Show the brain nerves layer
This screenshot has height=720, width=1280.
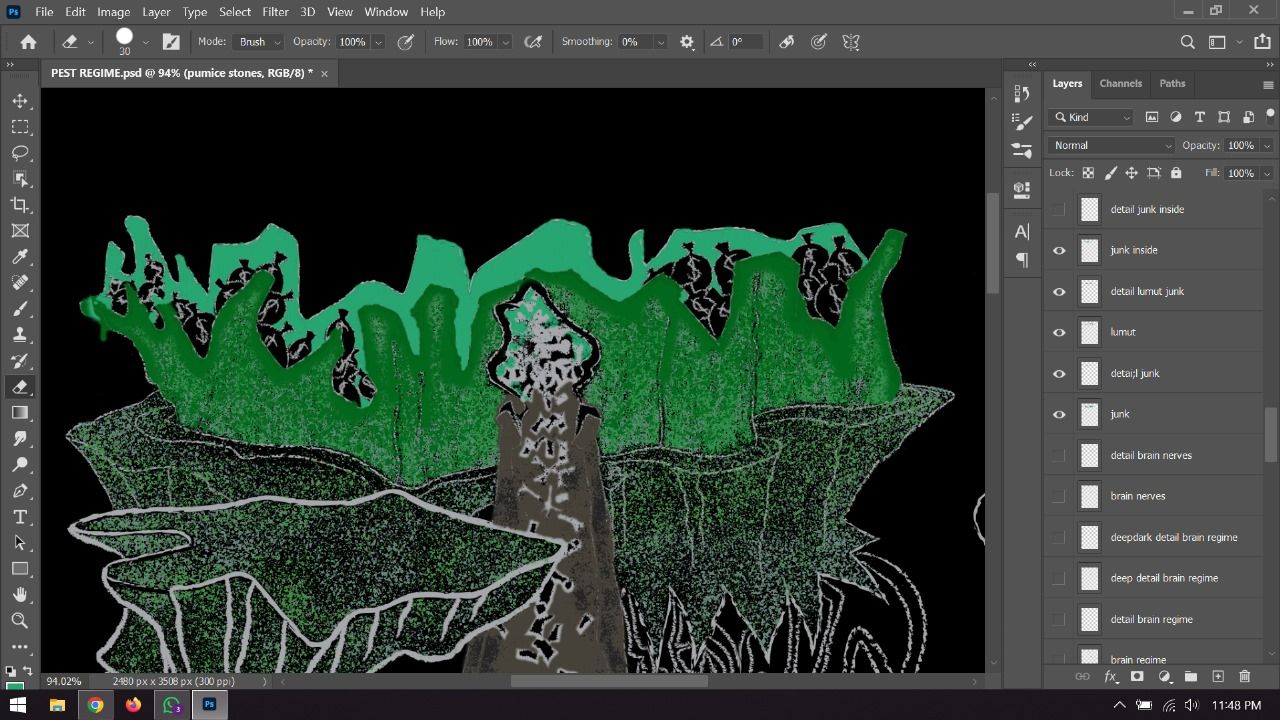point(1059,496)
